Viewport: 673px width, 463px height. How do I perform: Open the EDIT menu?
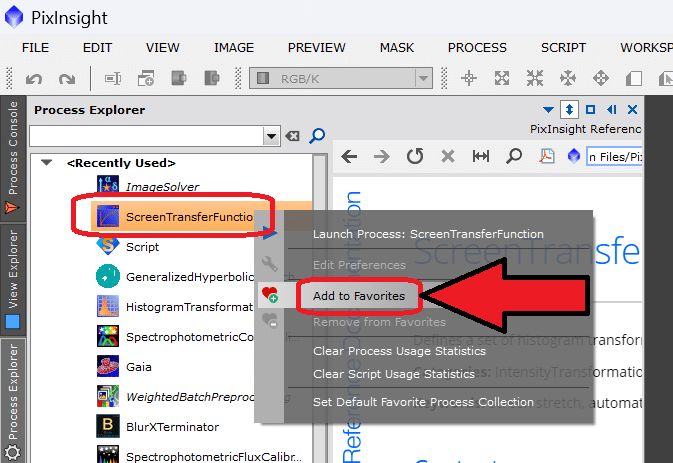(x=97, y=48)
